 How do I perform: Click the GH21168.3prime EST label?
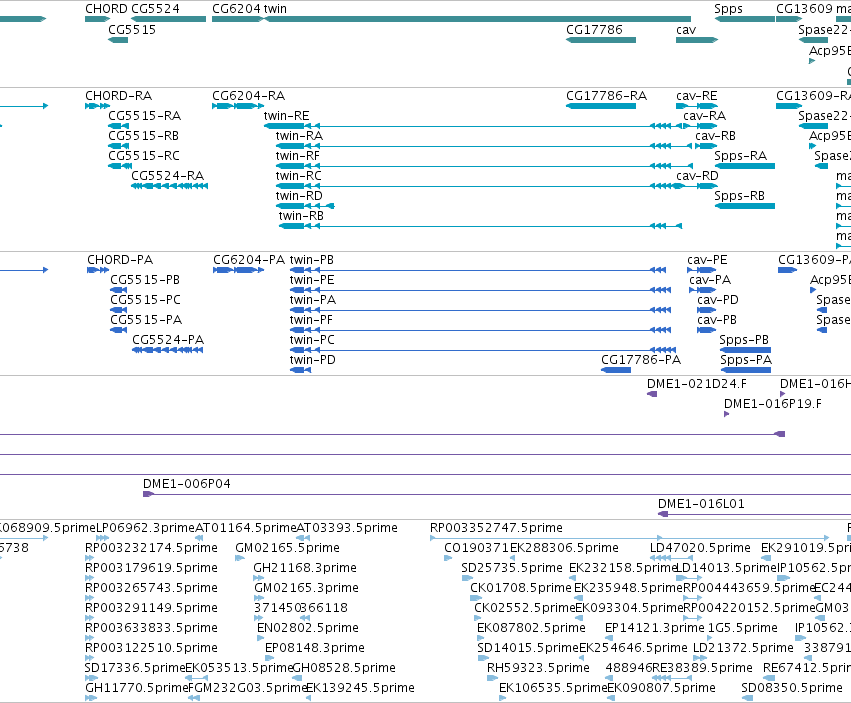coord(305,568)
